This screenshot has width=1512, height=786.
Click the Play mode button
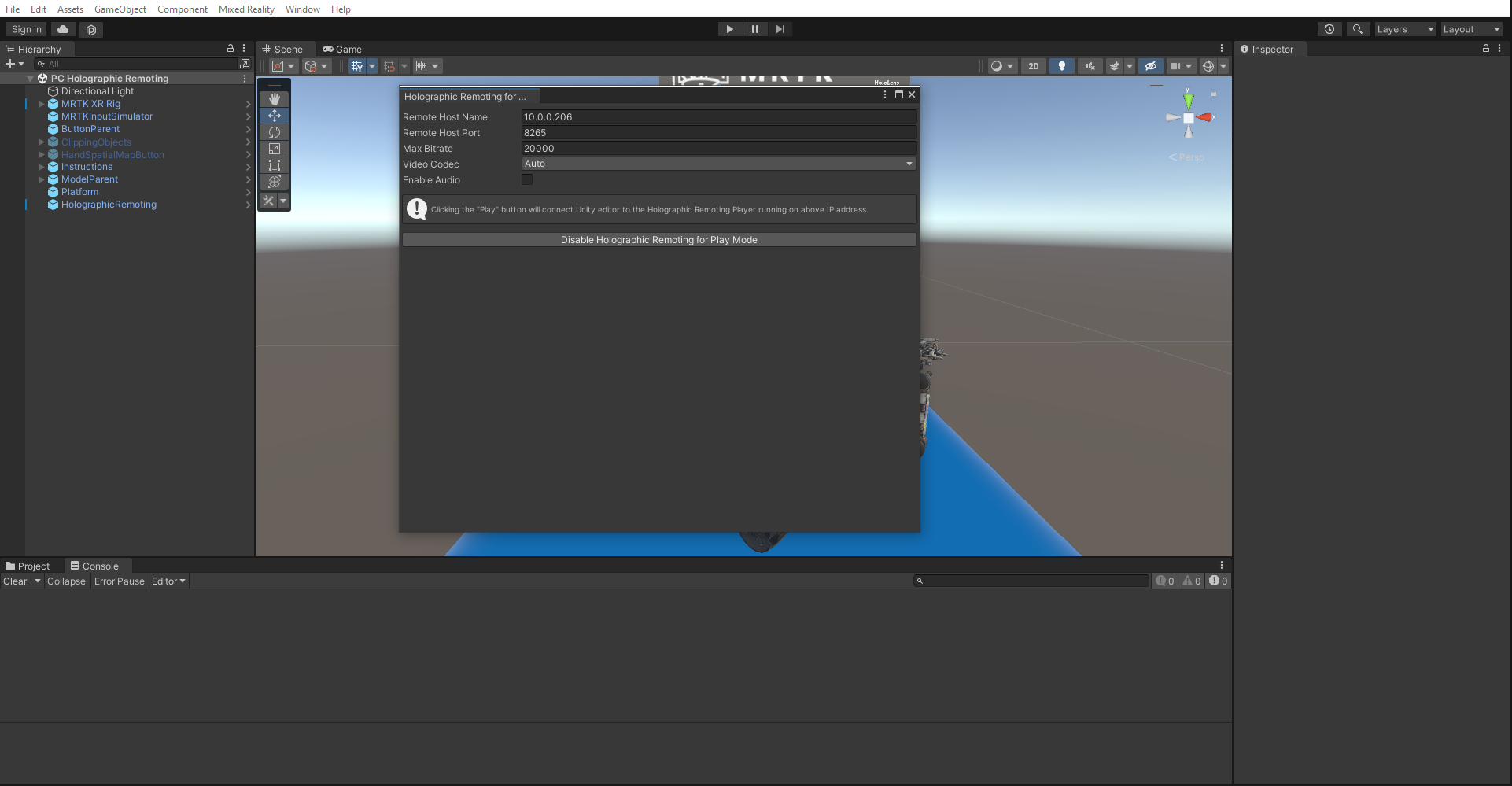(x=729, y=29)
